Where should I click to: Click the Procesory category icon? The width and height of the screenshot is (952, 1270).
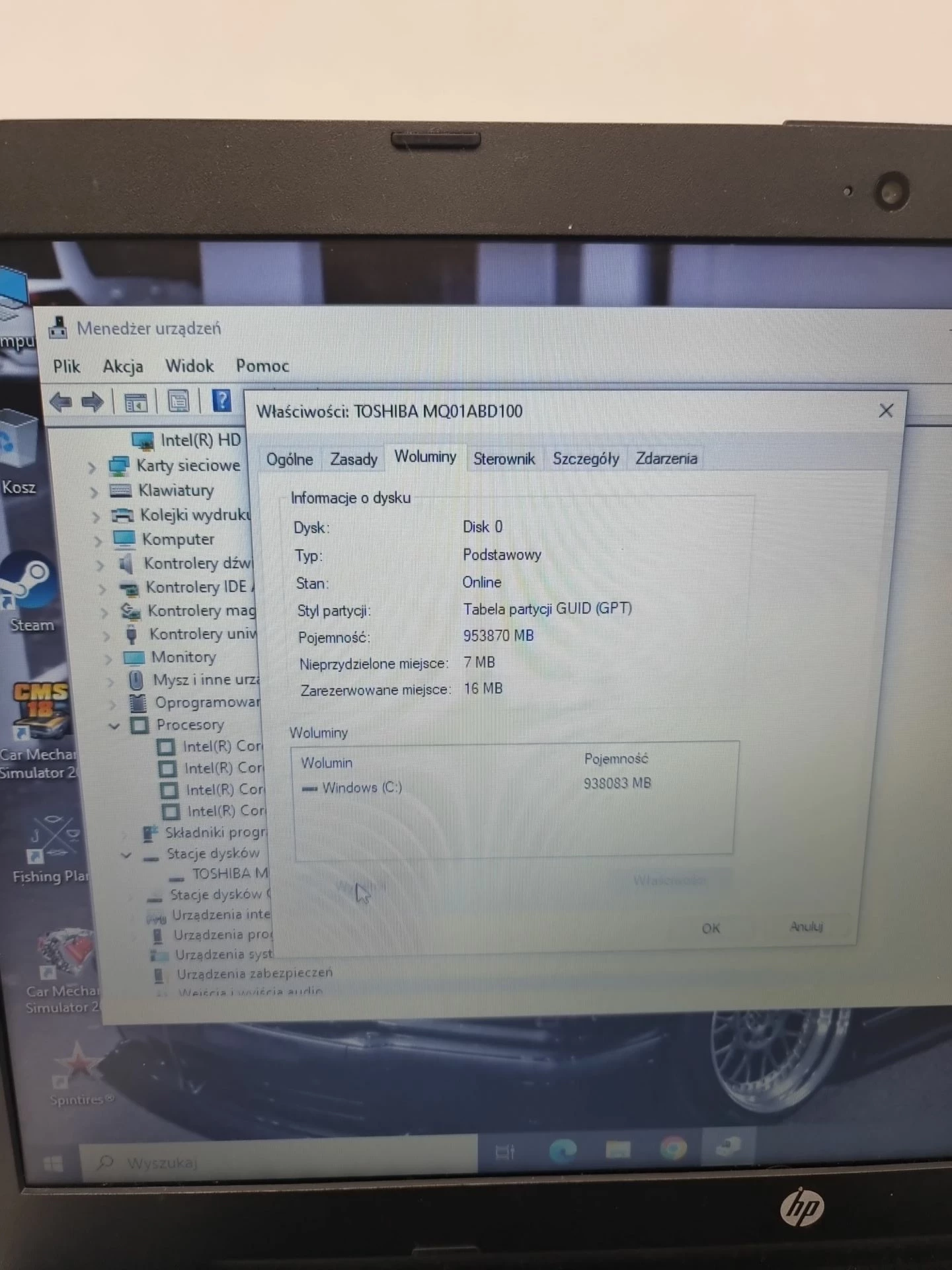[139, 725]
